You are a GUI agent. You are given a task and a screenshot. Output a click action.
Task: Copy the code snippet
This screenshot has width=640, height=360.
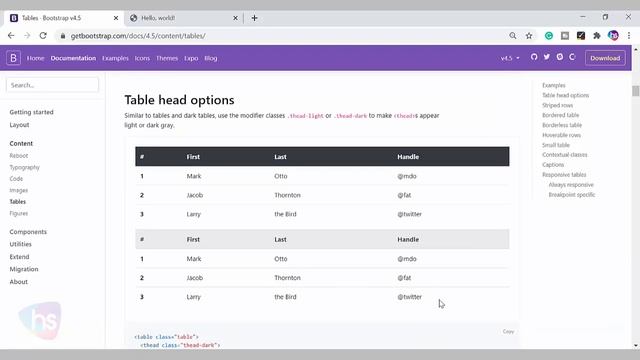pyautogui.click(x=508, y=331)
